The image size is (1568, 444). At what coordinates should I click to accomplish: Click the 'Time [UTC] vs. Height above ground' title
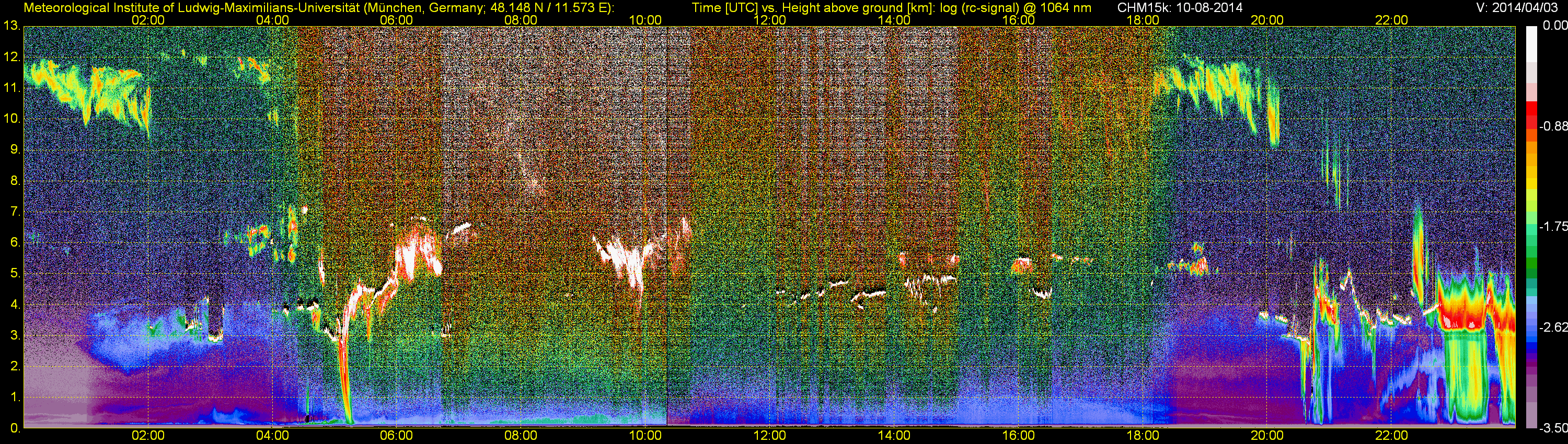pyautogui.click(x=891, y=8)
